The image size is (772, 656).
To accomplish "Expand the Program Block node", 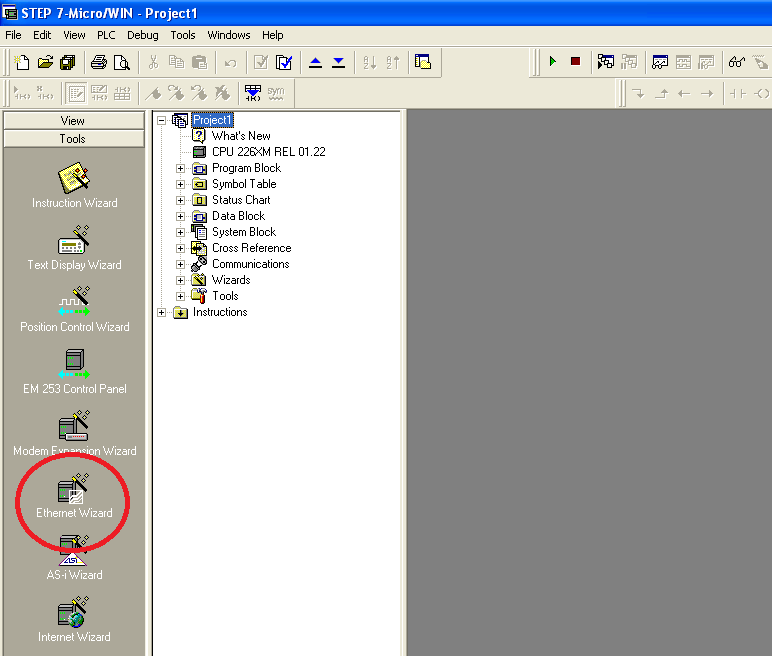I will (x=180, y=168).
